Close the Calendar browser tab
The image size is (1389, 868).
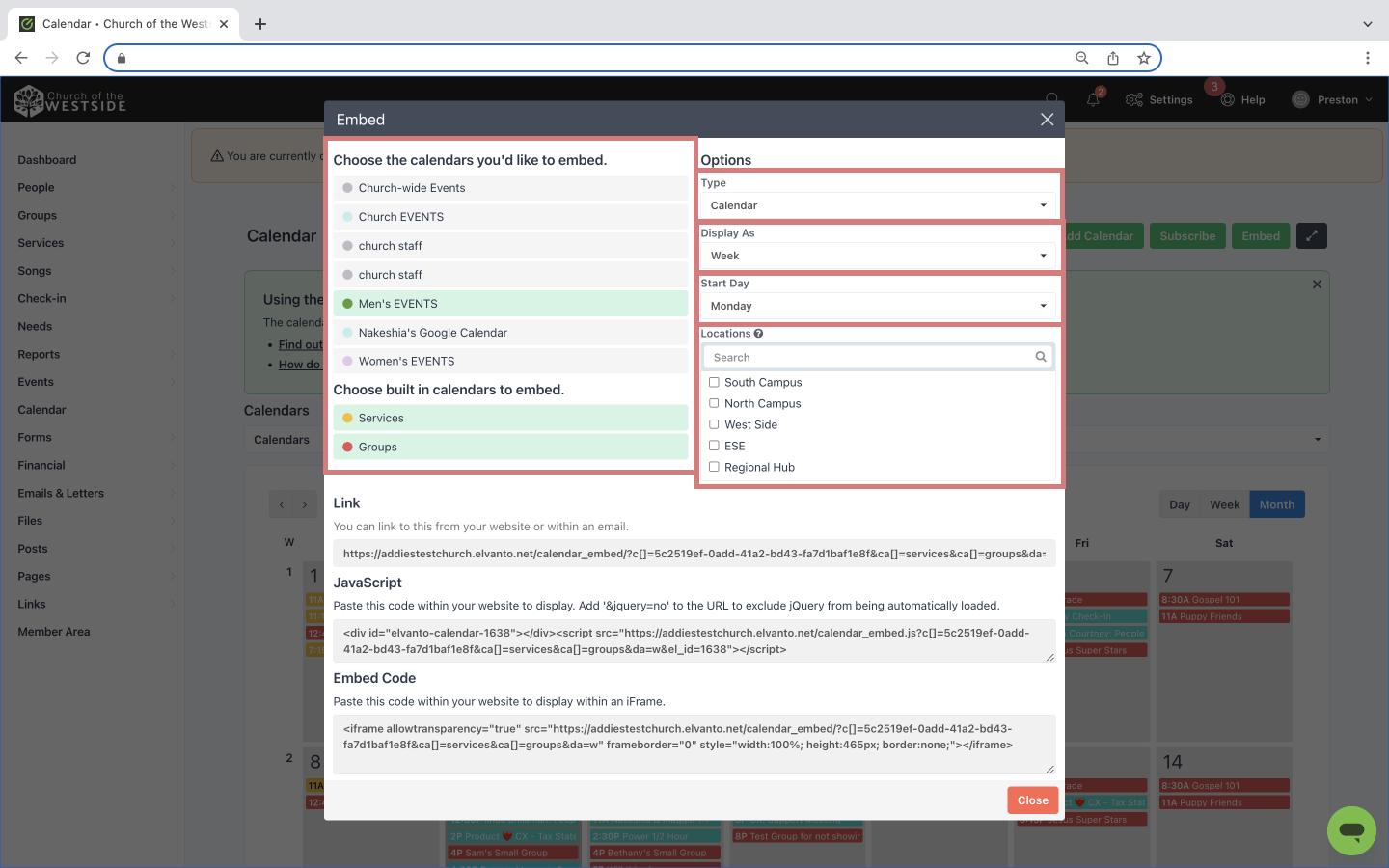(x=224, y=24)
